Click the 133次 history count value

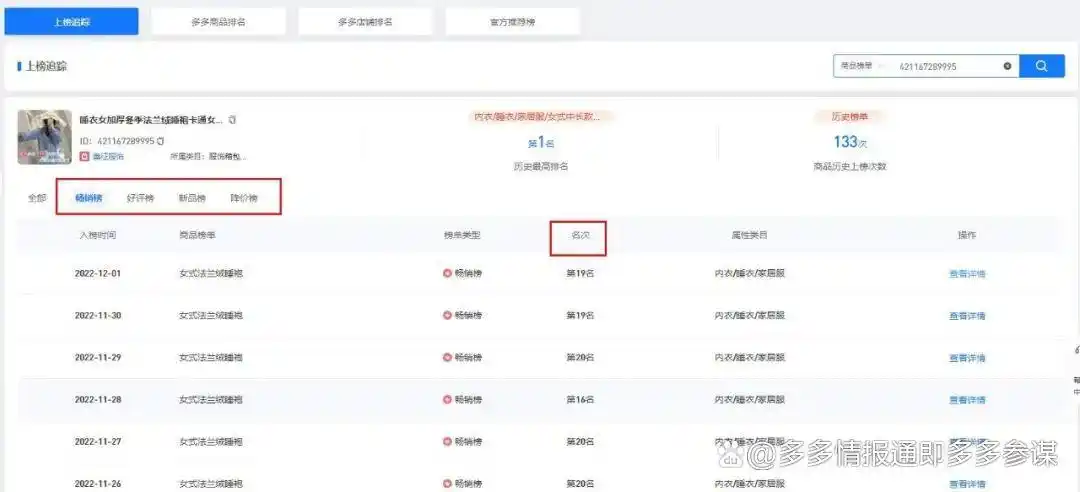coord(849,143)
